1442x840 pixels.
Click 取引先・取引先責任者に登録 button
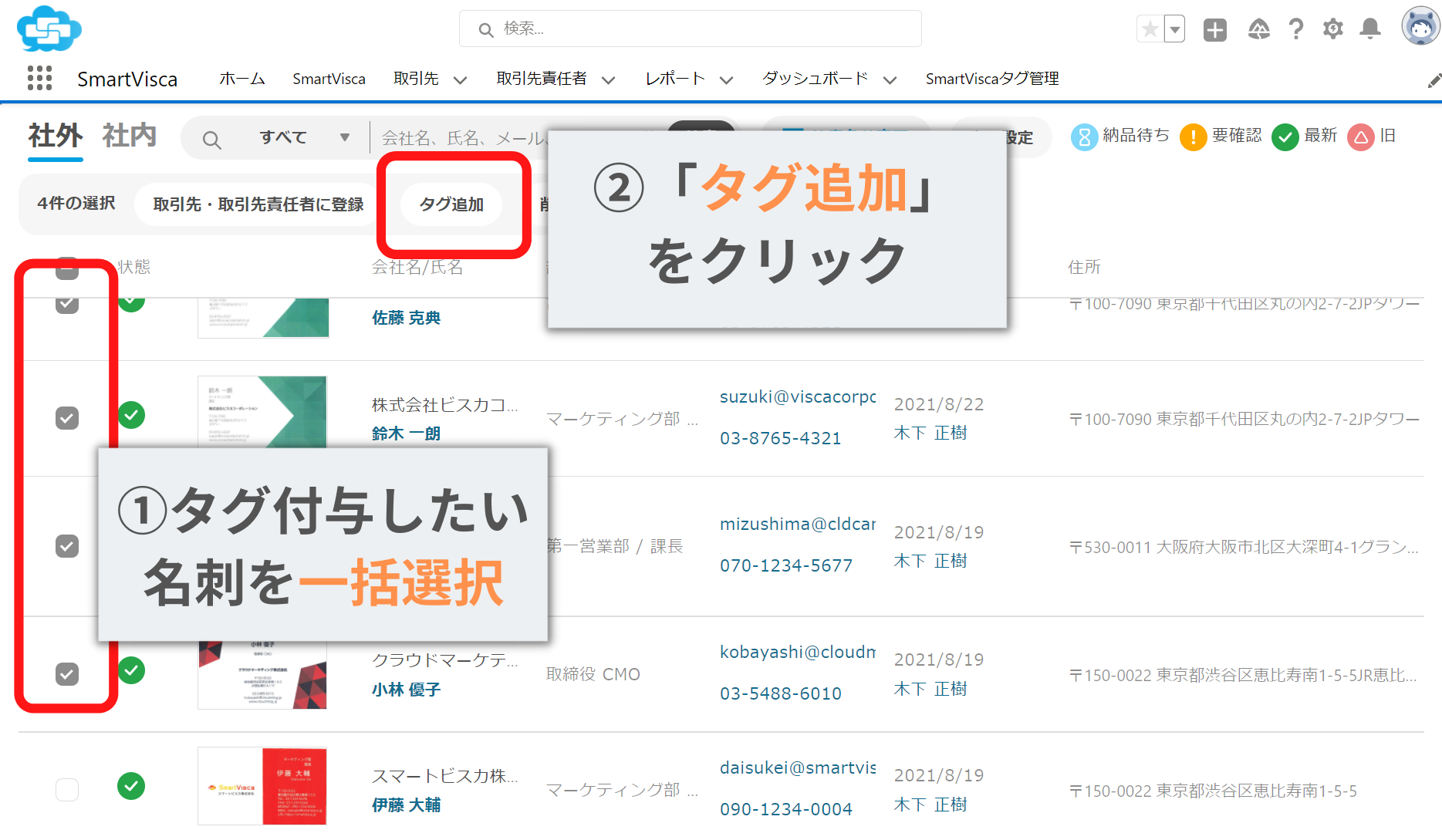point(258,204)
